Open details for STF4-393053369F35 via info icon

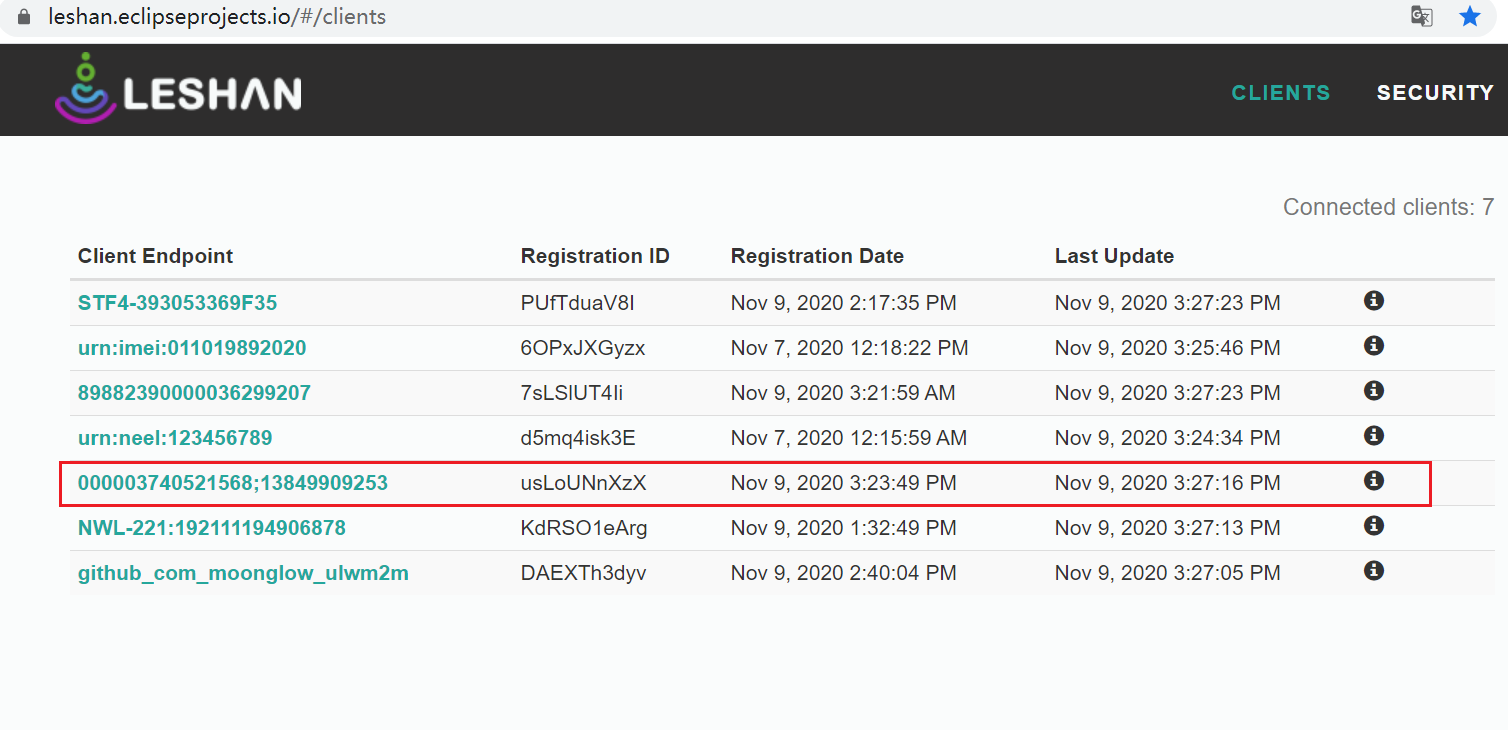pos(1373,300)
